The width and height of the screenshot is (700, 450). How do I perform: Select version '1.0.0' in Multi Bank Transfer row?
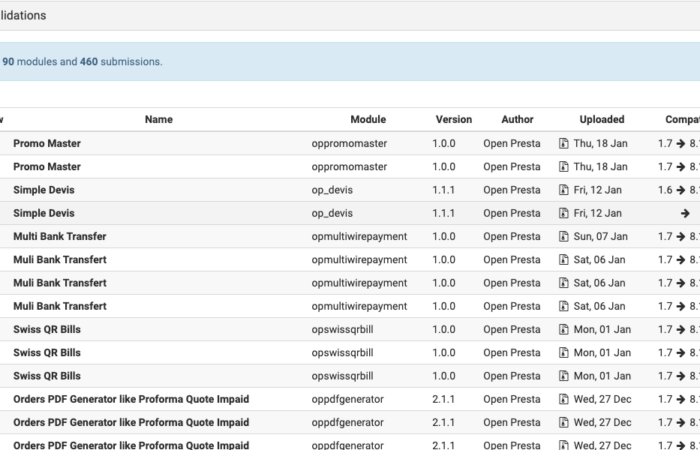click(x=444, y=236)
